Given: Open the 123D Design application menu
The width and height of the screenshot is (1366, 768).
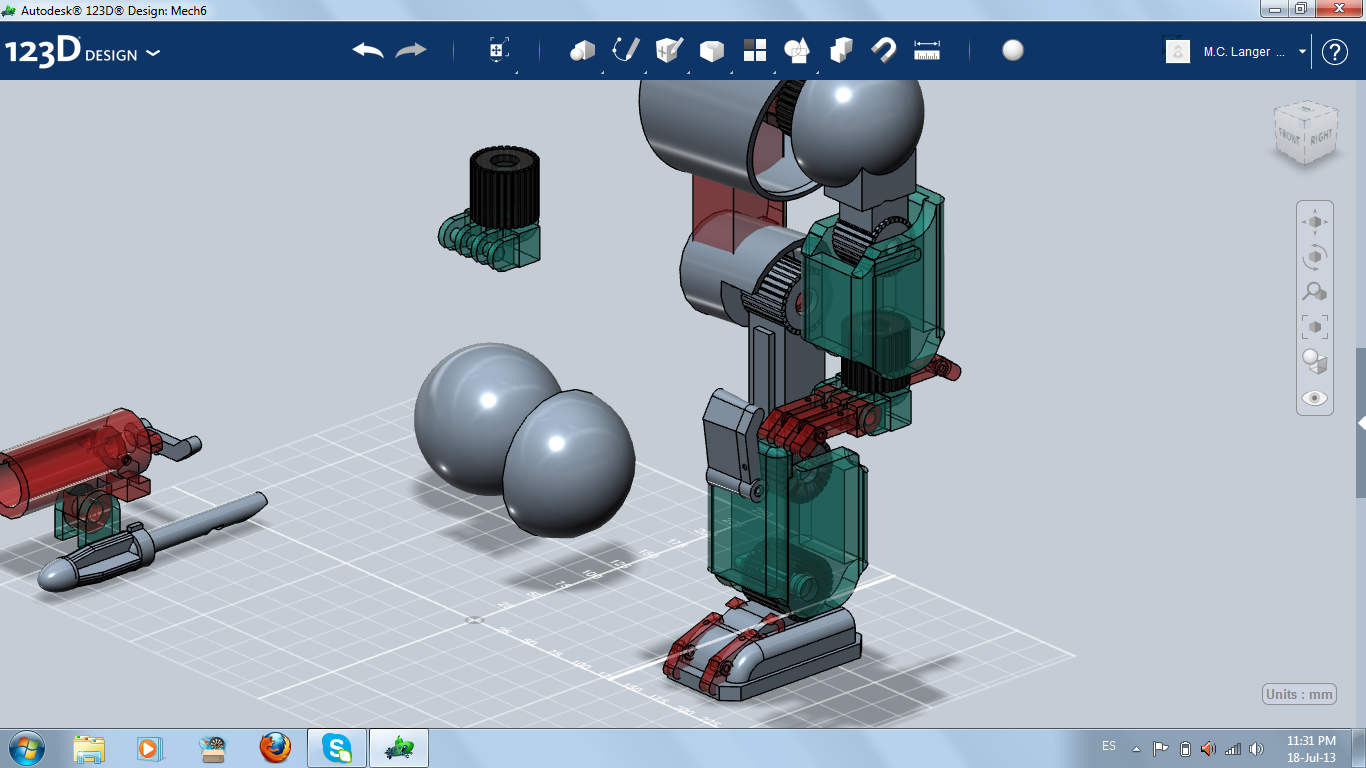Looking at the screenshot, I should [82, 52].
